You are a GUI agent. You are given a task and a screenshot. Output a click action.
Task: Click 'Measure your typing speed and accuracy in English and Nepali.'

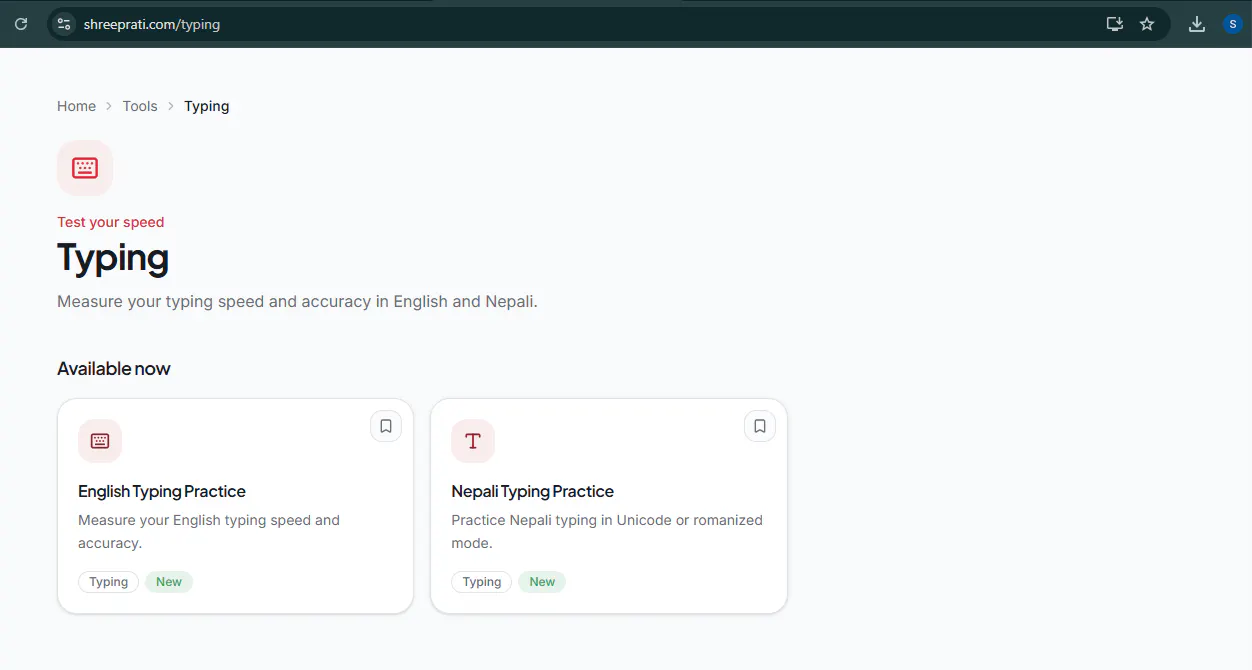297,301
